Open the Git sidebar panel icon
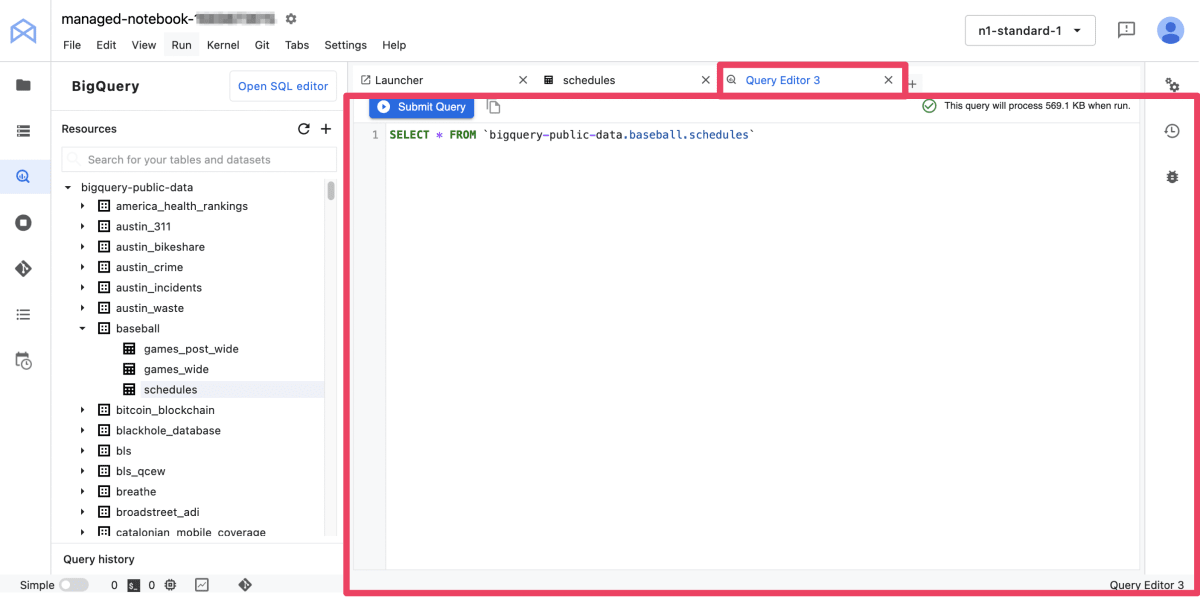This screenshot has width=1200, height=612. pyautogui.click(x=23, y=269)
